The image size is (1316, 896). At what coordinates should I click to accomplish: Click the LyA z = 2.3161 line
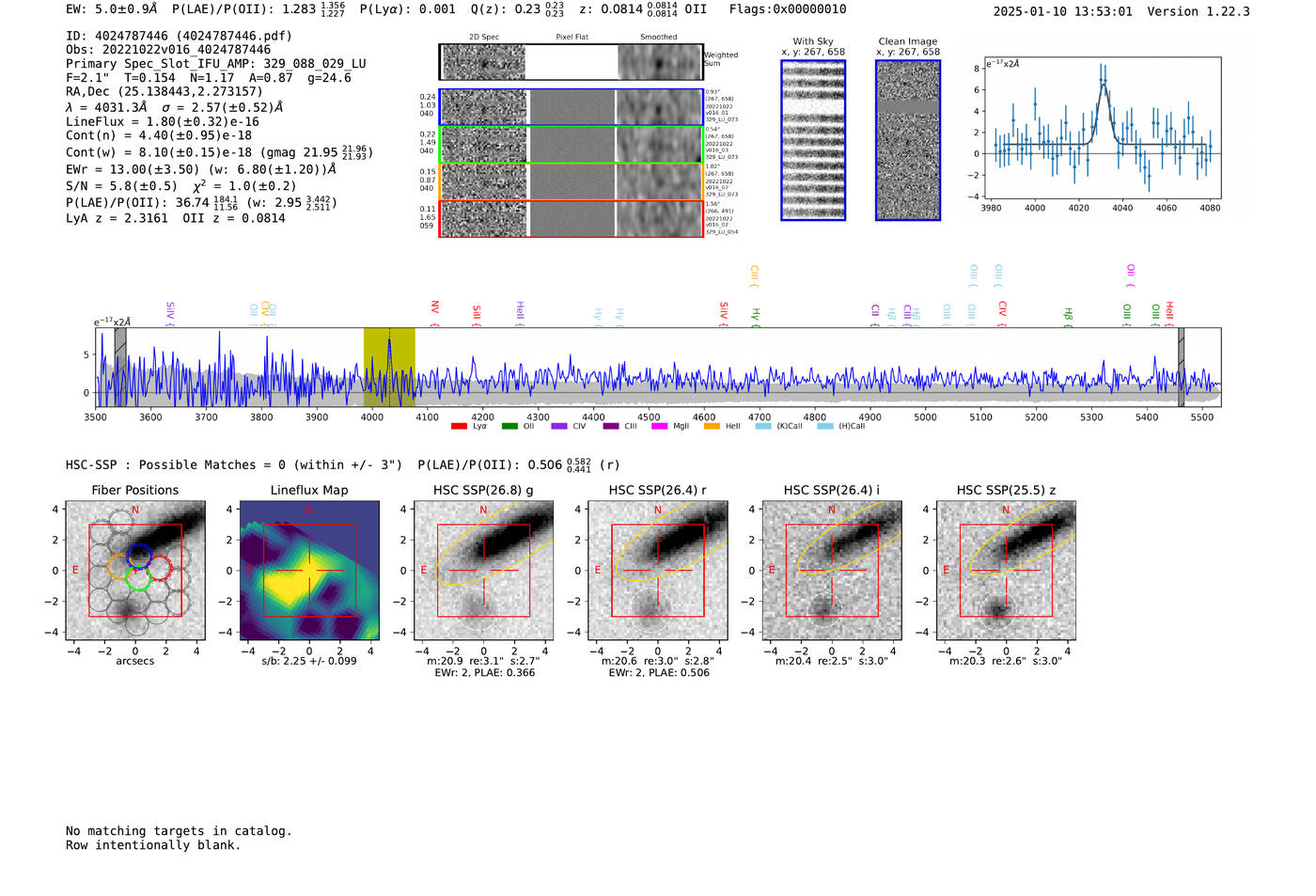[176, 218]
